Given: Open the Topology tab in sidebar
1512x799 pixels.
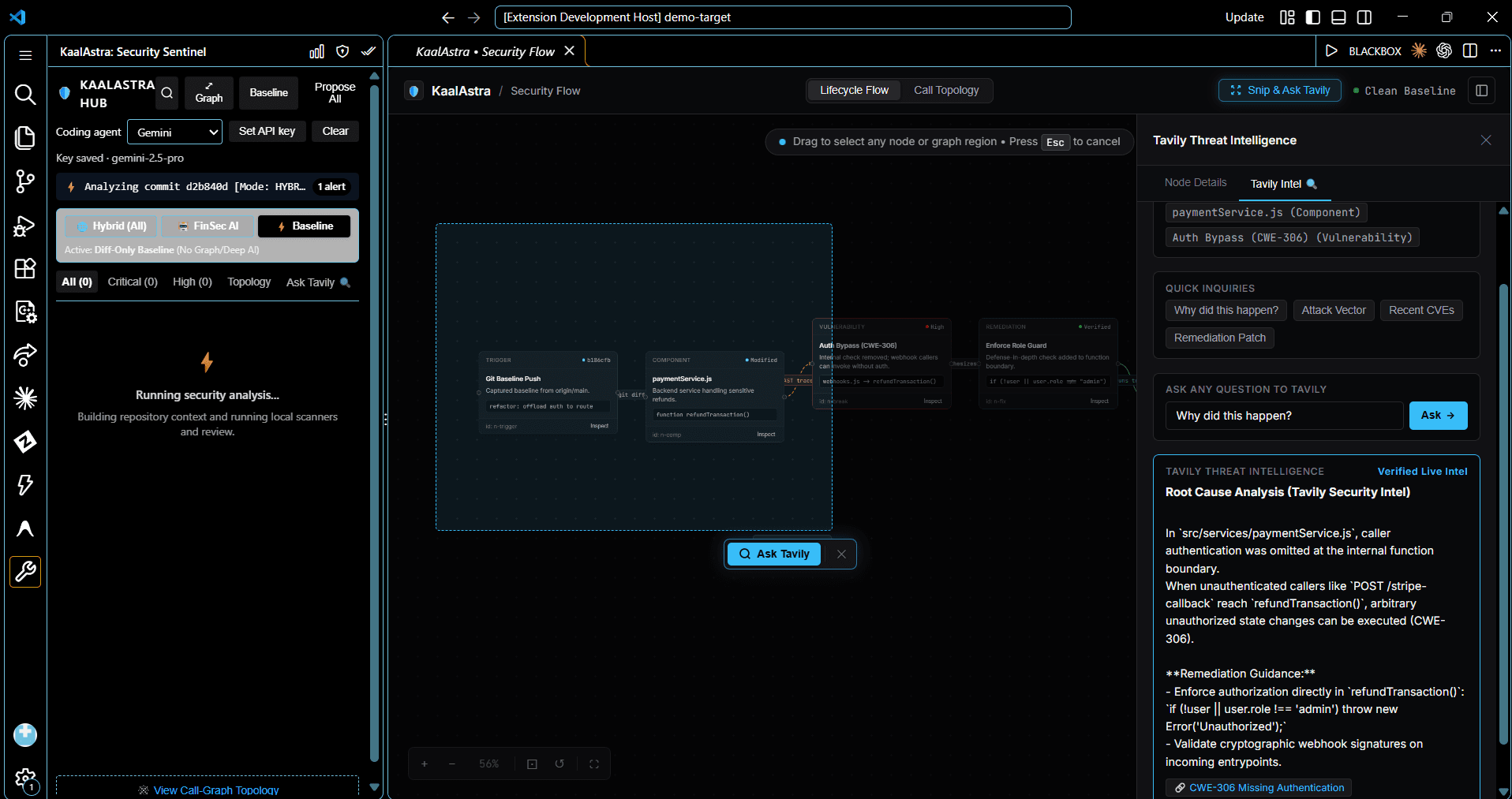Looking at the screenshot, I should pos(249,282).
